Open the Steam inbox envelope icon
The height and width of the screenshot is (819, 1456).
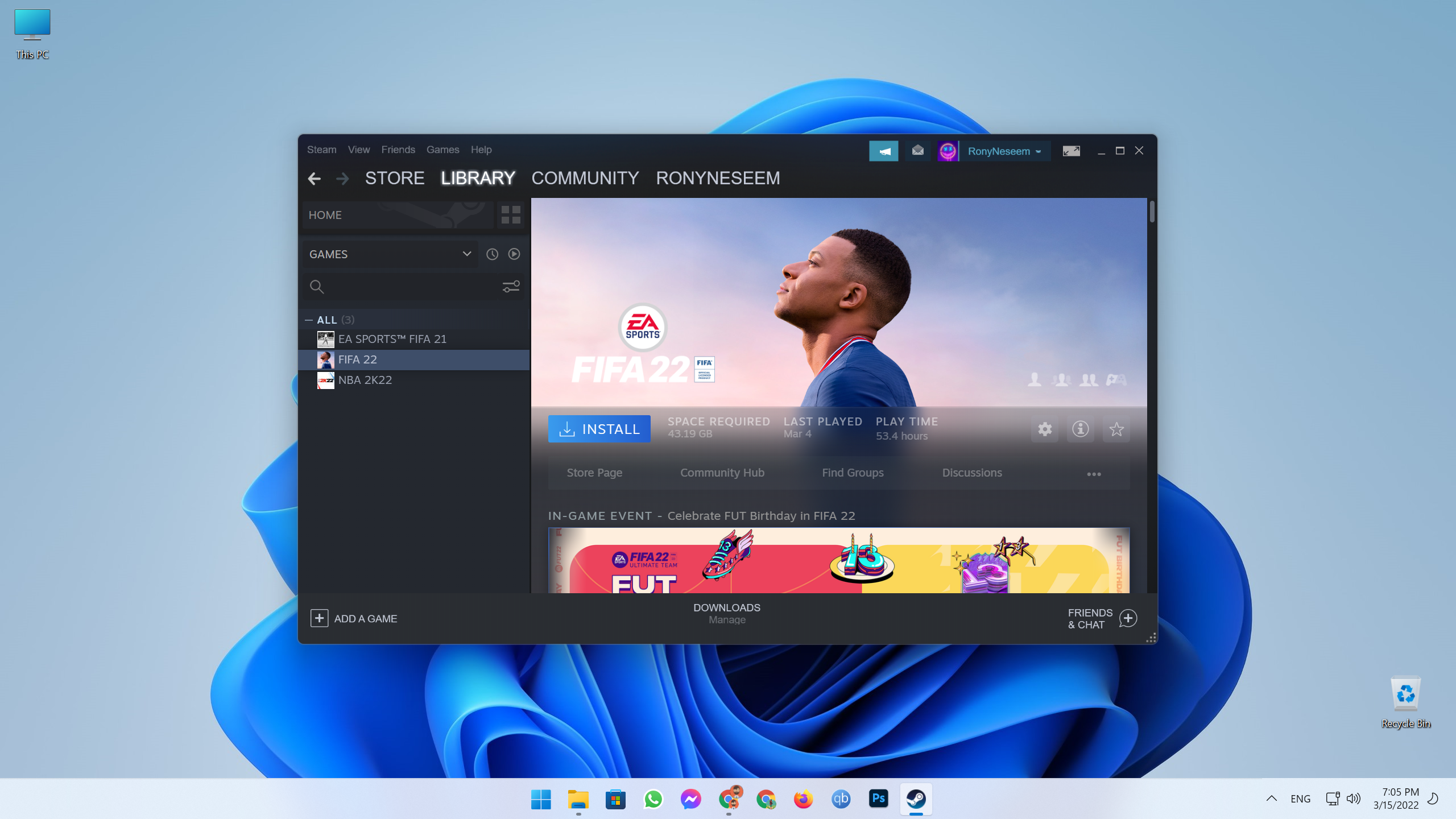(x=917, y=151)
